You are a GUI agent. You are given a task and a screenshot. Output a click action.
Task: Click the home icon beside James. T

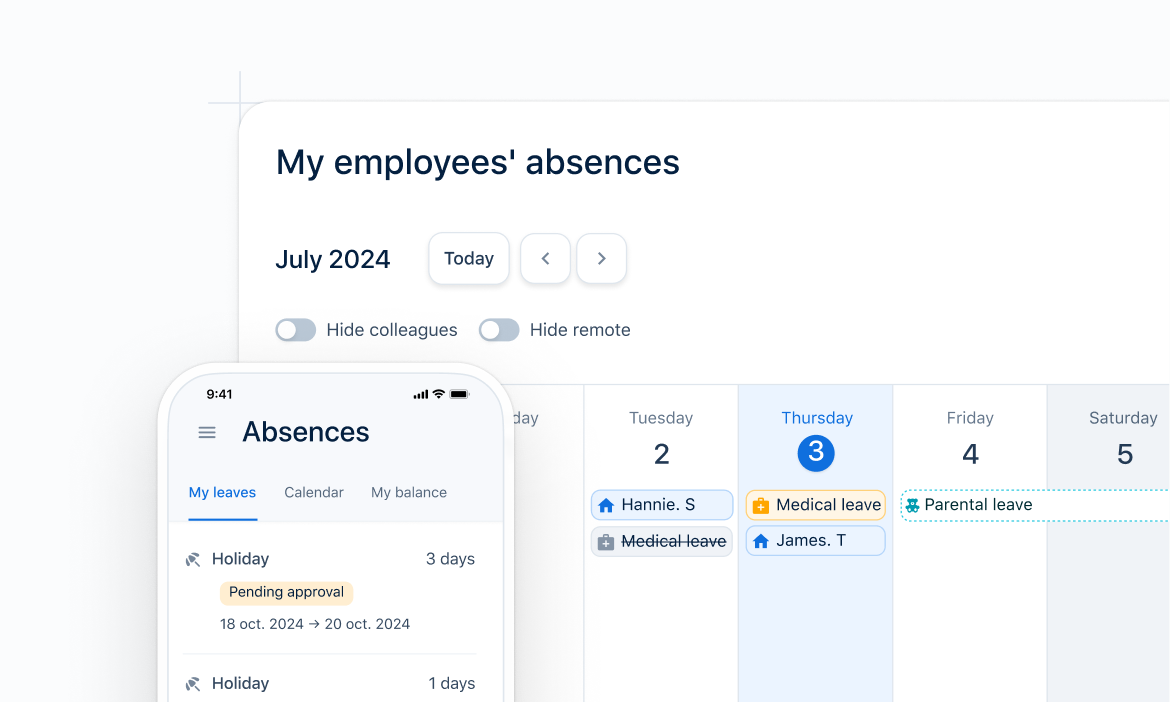coord(761,541)
